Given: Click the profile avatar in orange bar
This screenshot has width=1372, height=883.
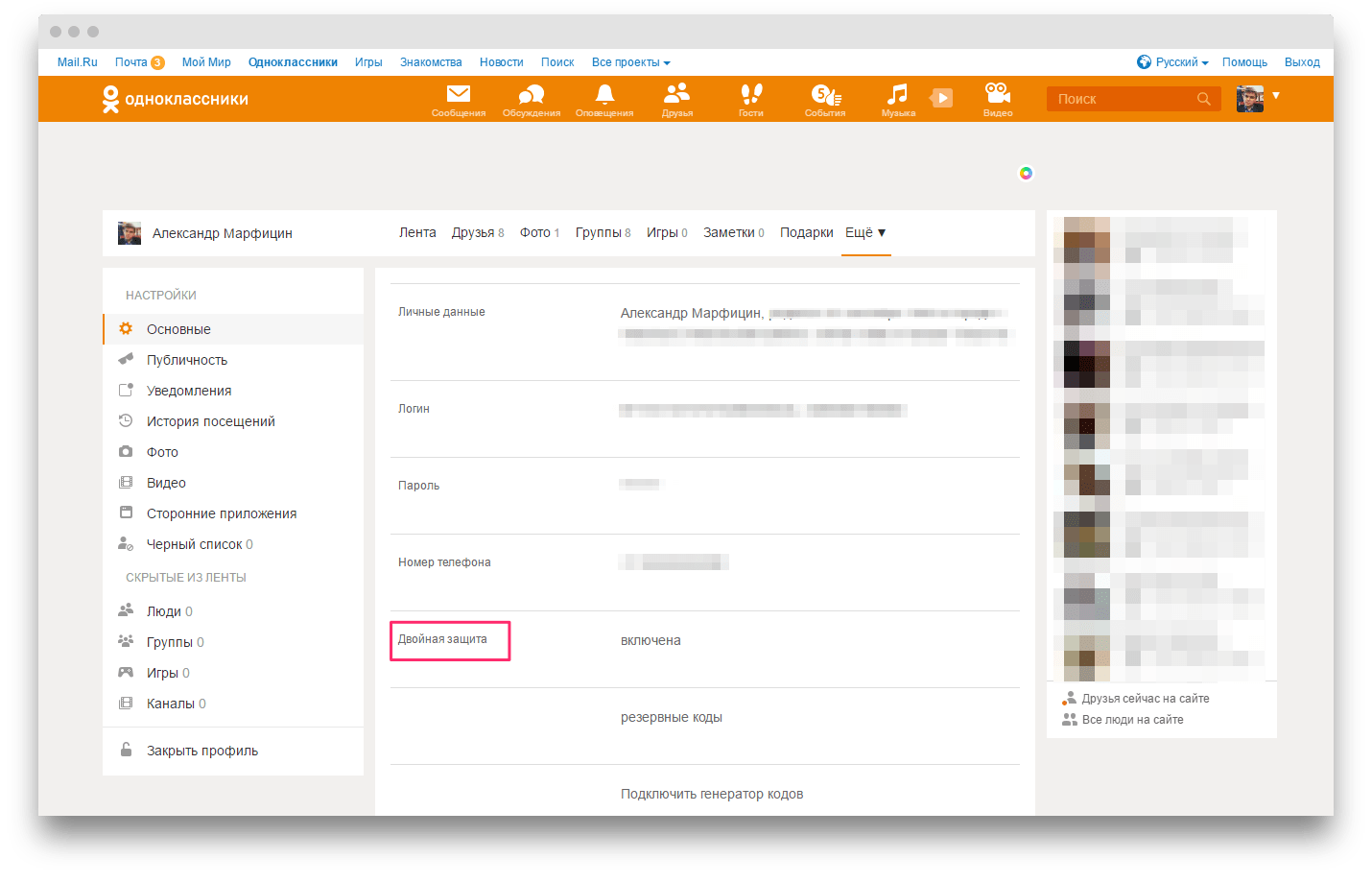Looking at the screenshot, I should pos(1250,99).
